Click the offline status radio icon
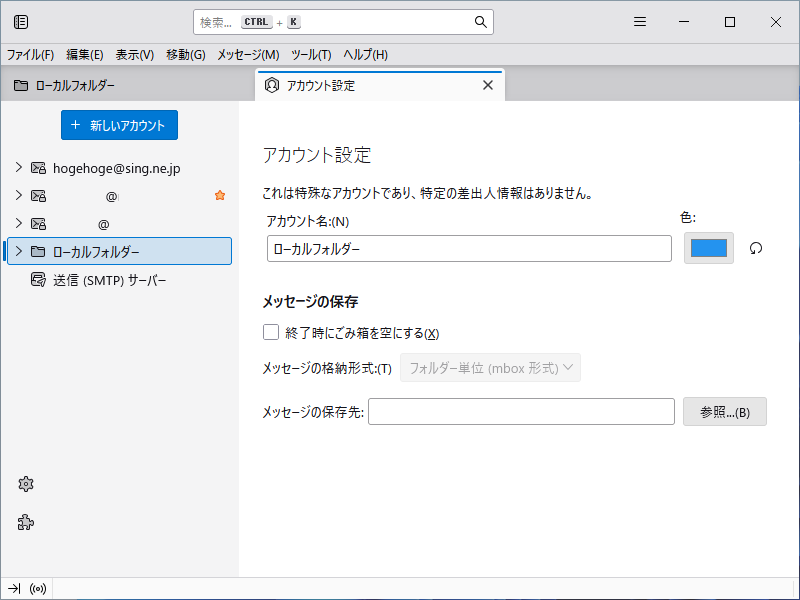This screenshot has width=800, height=600. click(x=39, y=589)
